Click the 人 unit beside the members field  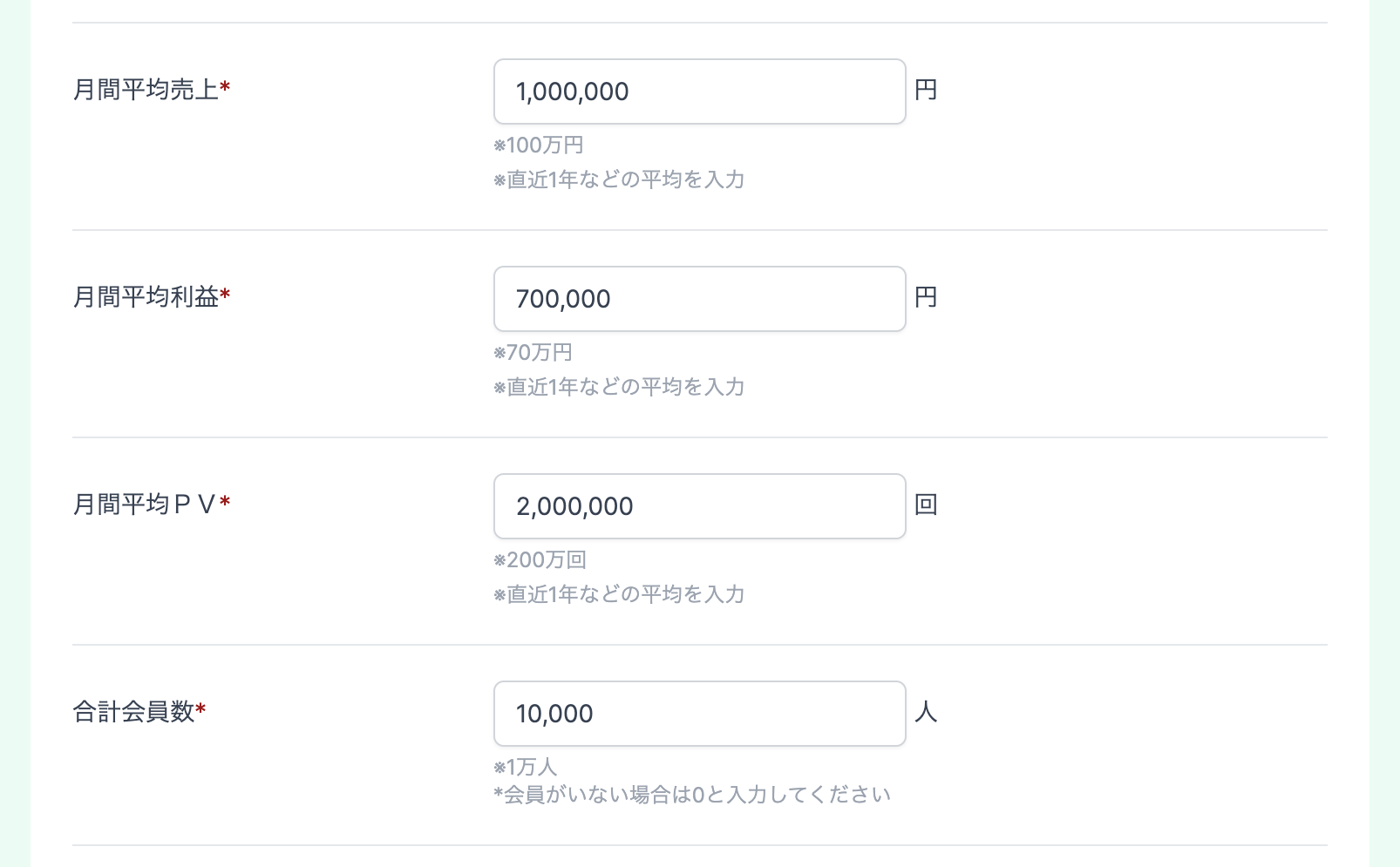(x=926, y=712)
